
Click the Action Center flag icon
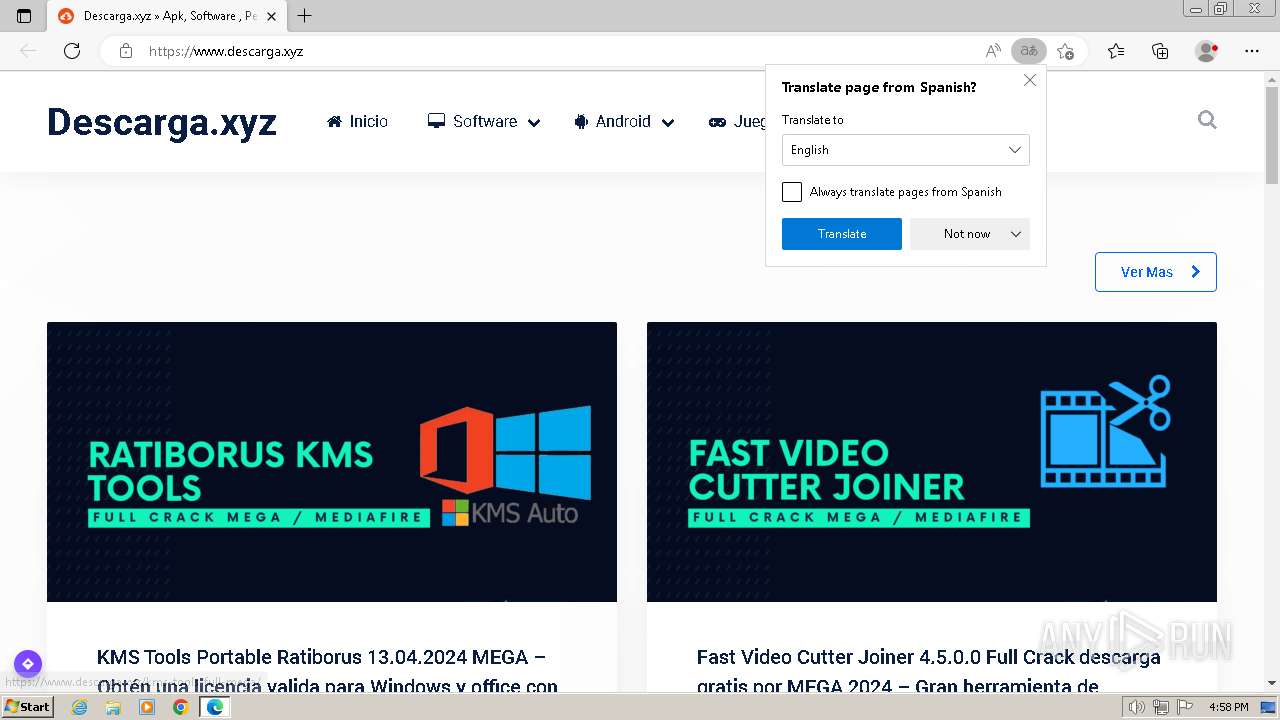click(x=1185, y=707)
